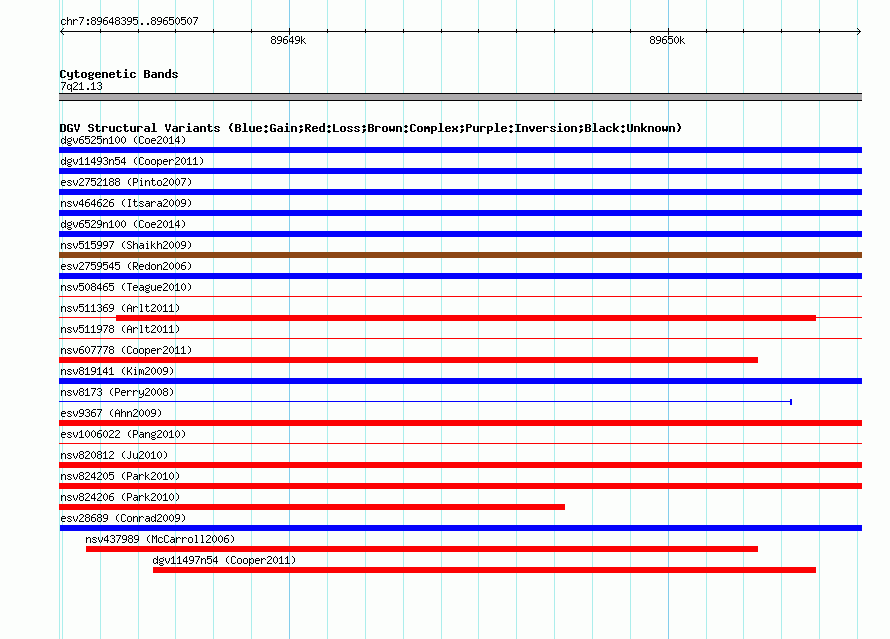Image resolution: width=890 pixels, height=639 pixels.
Task: Click the blue bar of dgv6529n100
Action: [460, 234]
